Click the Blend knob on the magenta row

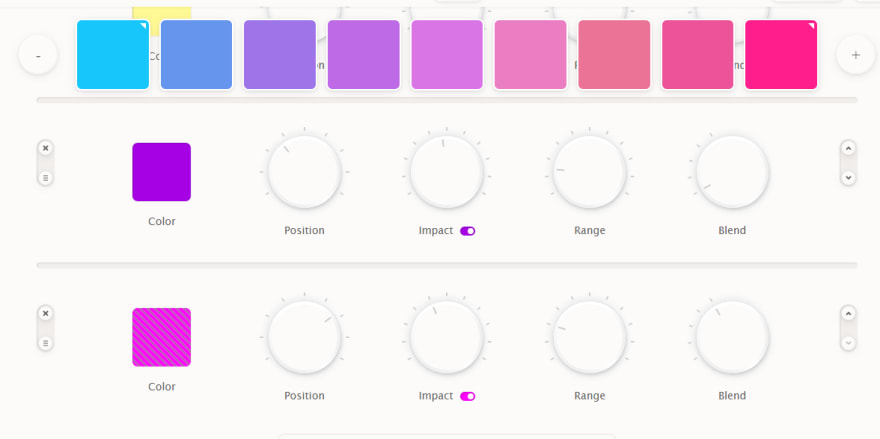coord(732,337)
